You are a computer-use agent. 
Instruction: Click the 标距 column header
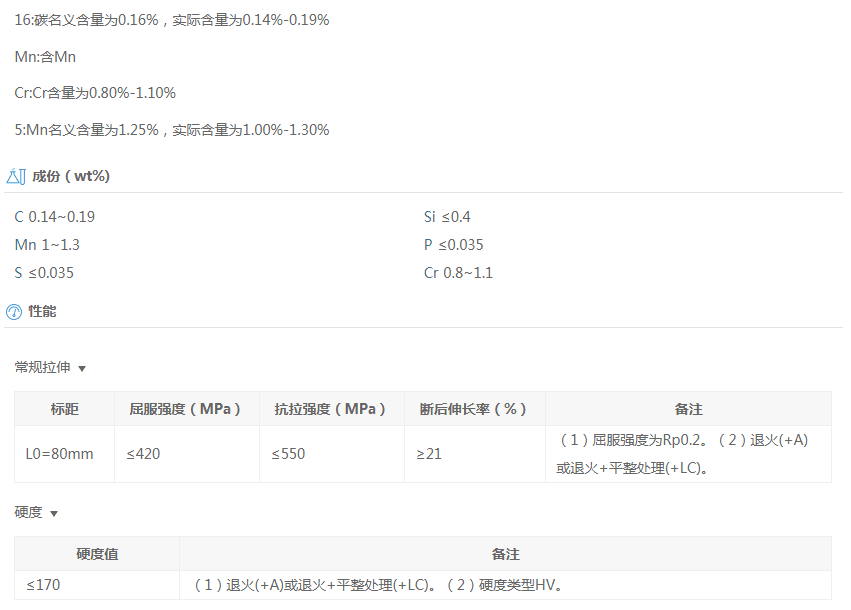tap(65, 409)
